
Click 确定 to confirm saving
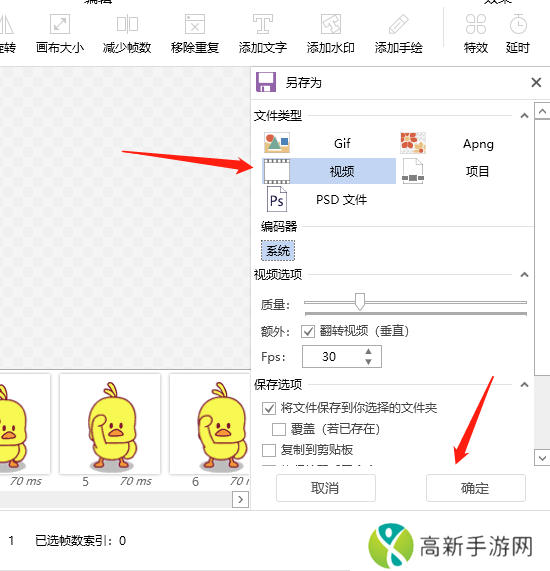coord(476,488)
